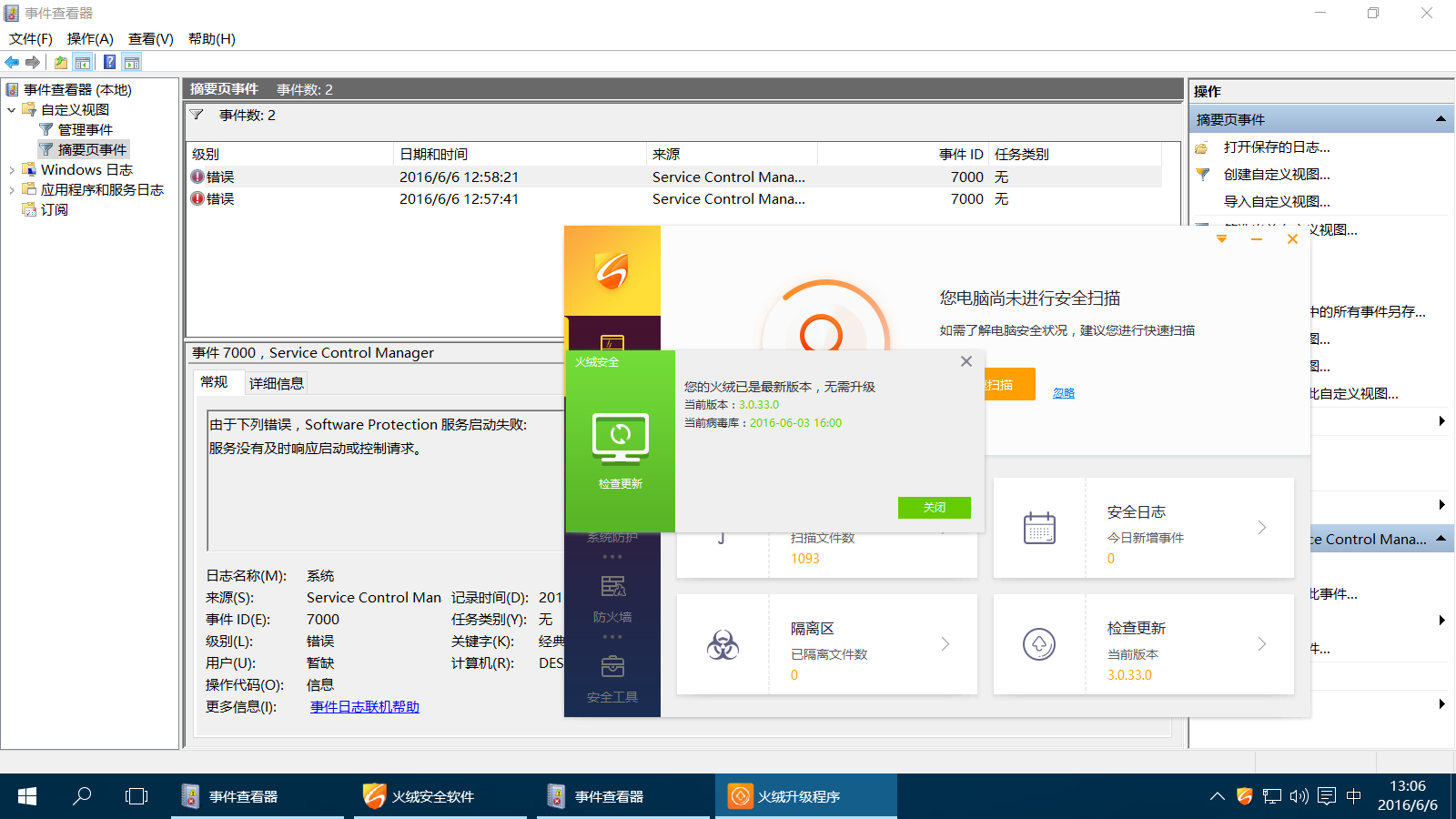The height and width of the screenshot is (819, 1456).
Task: Open the 隔离区 card chevron
Action: click(x=945, y=644)
